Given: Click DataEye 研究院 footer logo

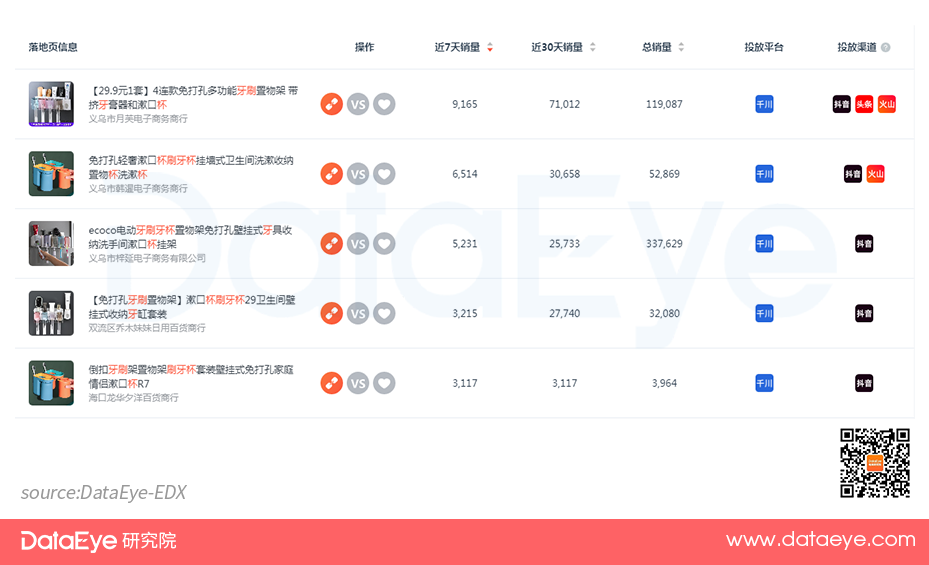Looking at the screenshot, I should pos(98,541).
